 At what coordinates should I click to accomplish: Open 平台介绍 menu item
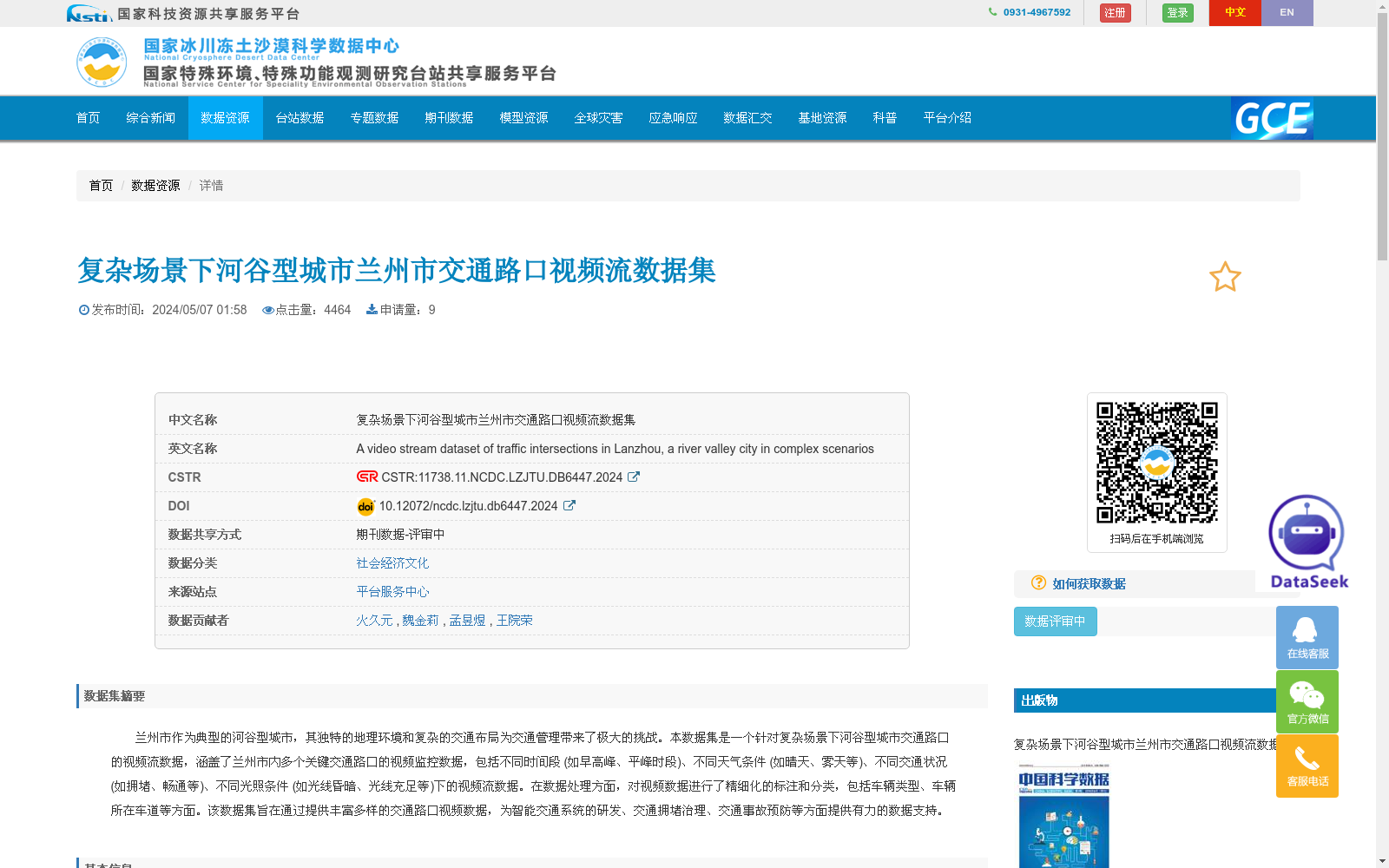click(x=948, y=118)
